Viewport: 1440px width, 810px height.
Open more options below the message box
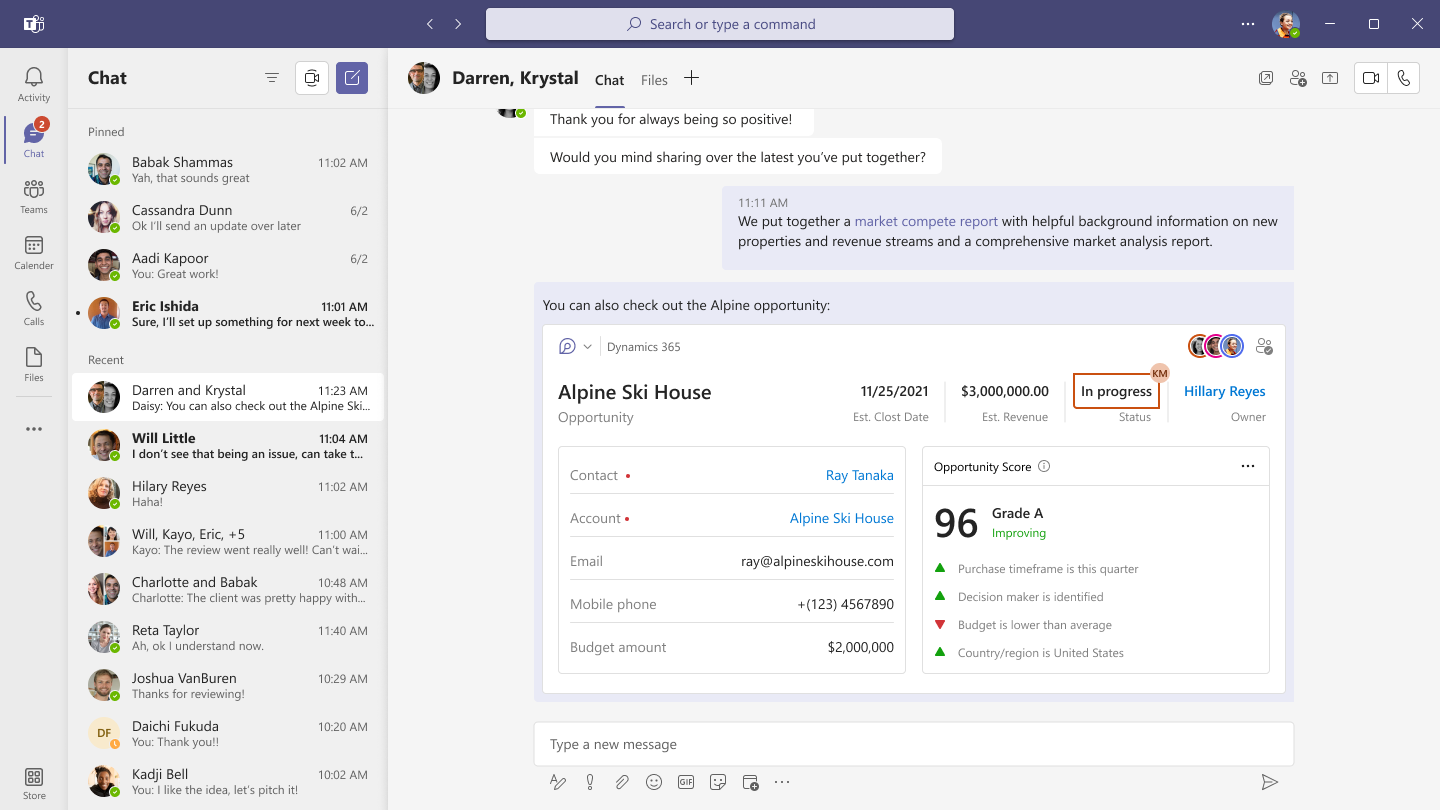[x=781, y=782]
